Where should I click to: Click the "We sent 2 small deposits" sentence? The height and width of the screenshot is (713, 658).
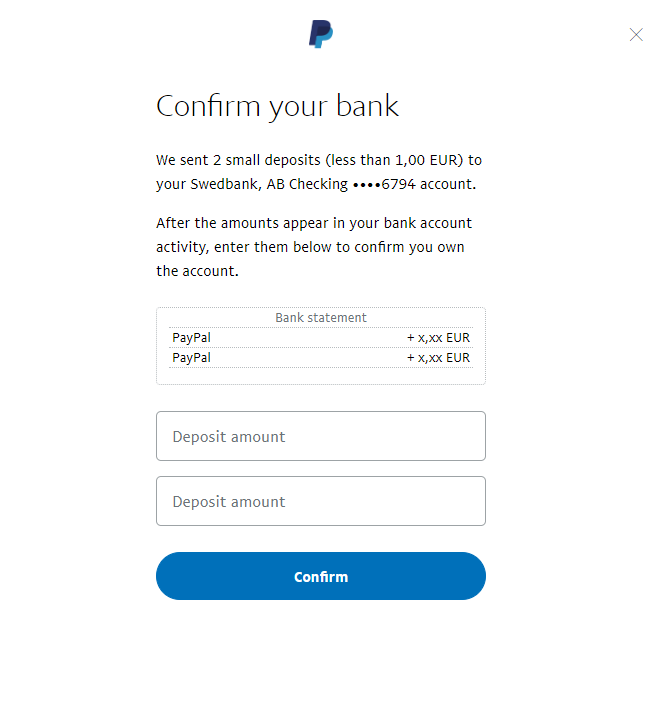[x=319, y=172]
